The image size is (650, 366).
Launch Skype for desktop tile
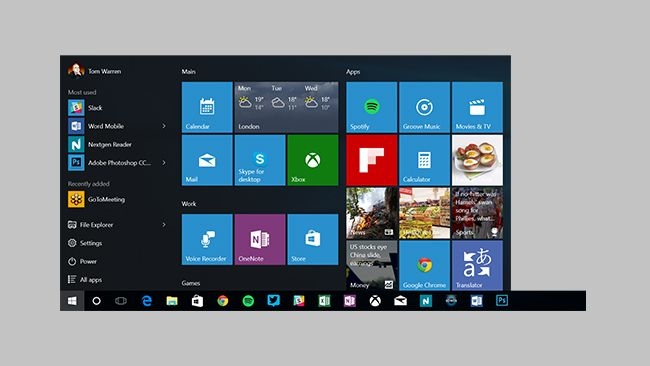click(260, 160)
